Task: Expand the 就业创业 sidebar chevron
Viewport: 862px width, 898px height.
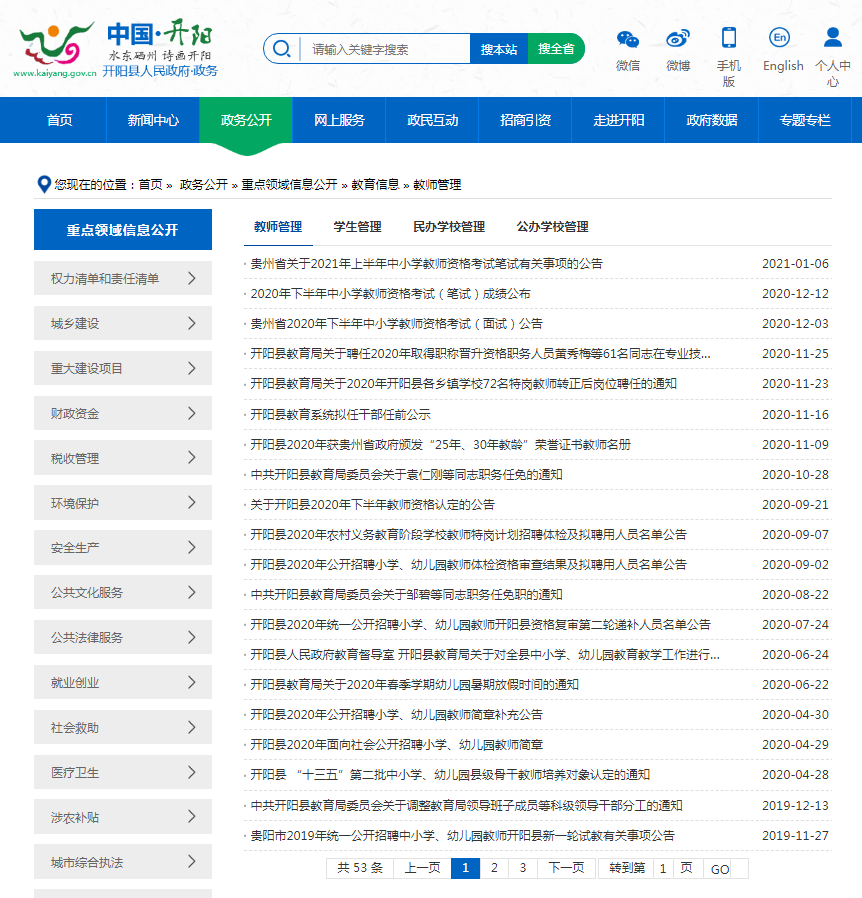Action: pyautogui.click(x=192, y=683)
